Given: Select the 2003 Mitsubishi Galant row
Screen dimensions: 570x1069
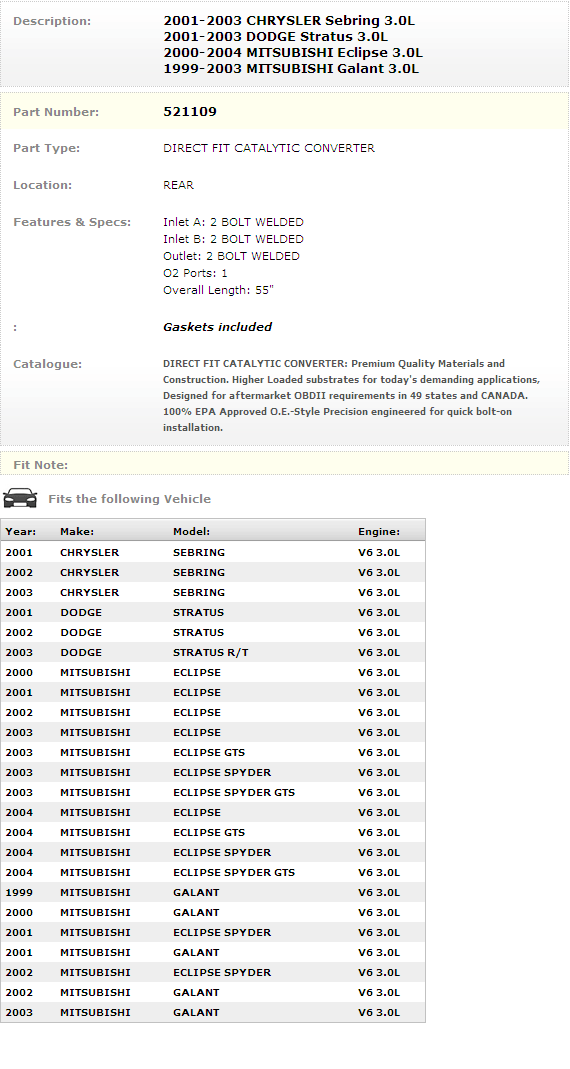Looking at the screenshot, I should click(x=213, y=1012).
